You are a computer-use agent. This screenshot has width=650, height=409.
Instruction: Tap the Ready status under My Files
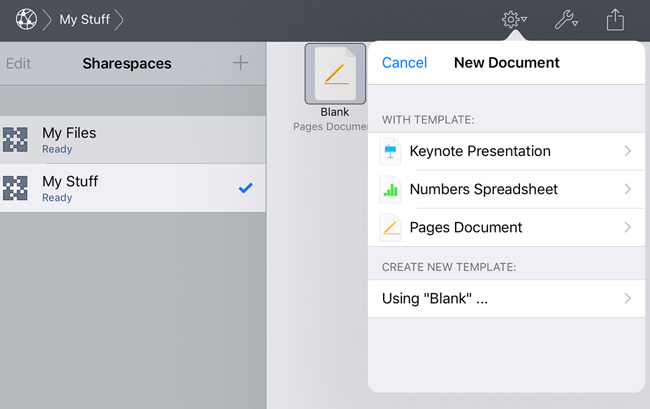[x=57, y=149]
